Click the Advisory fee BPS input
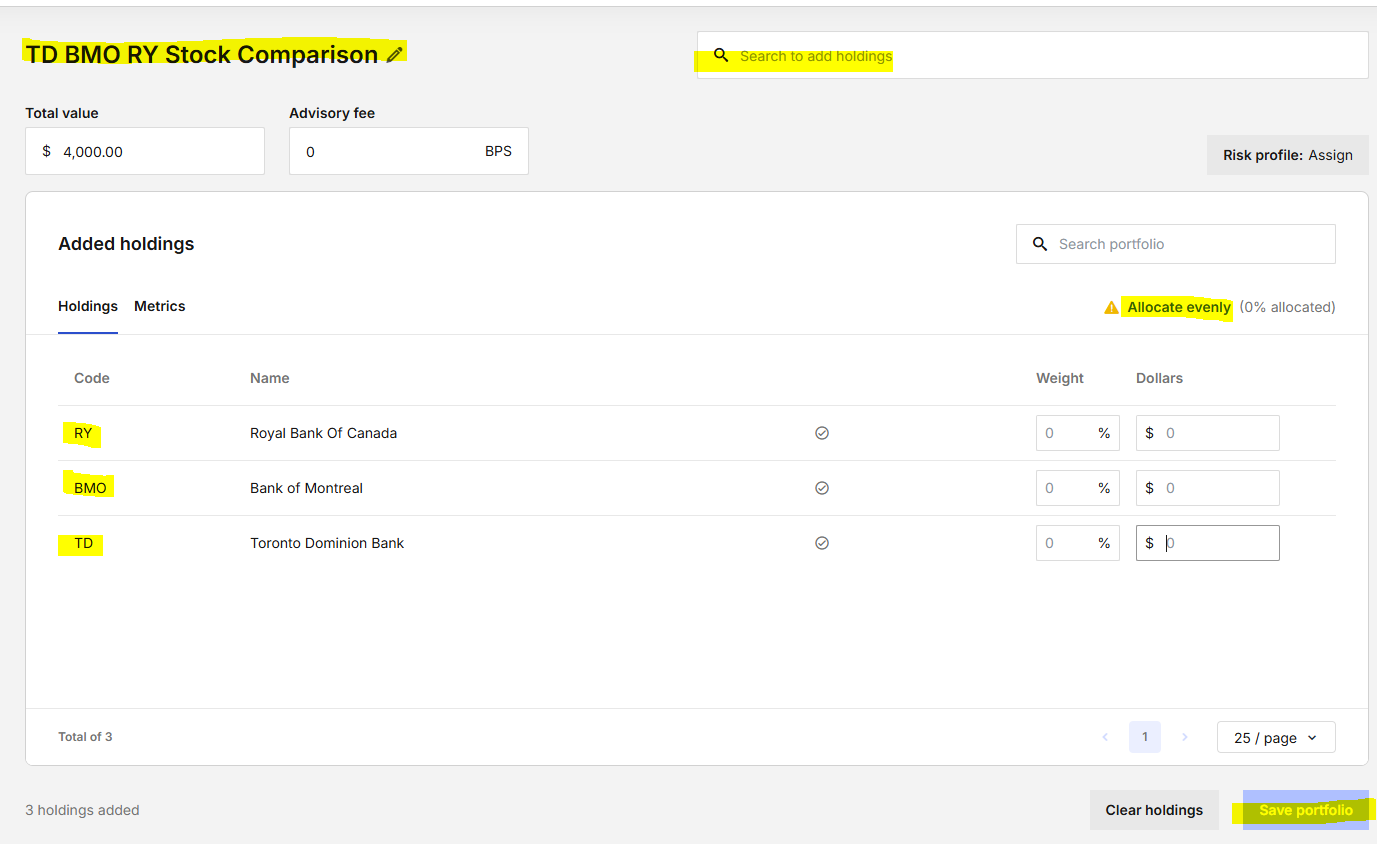 tap(409, 151)
